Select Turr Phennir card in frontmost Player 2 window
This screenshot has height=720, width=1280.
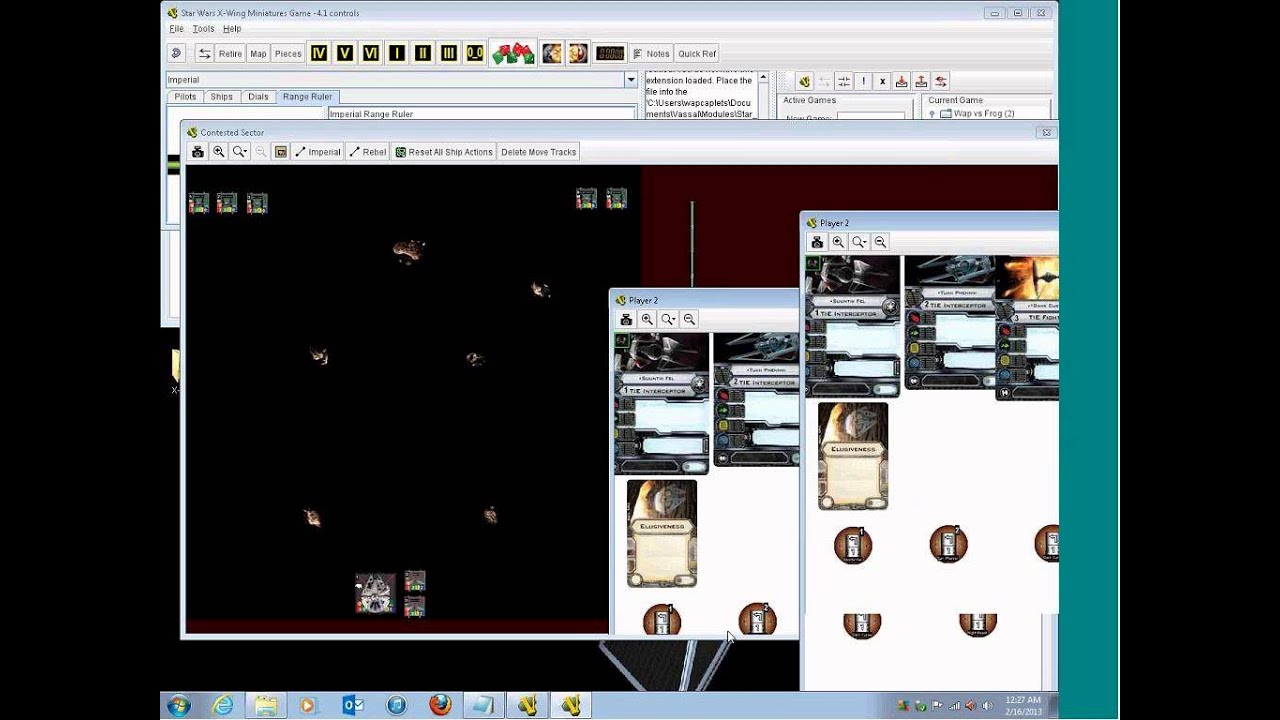[950, 322]
